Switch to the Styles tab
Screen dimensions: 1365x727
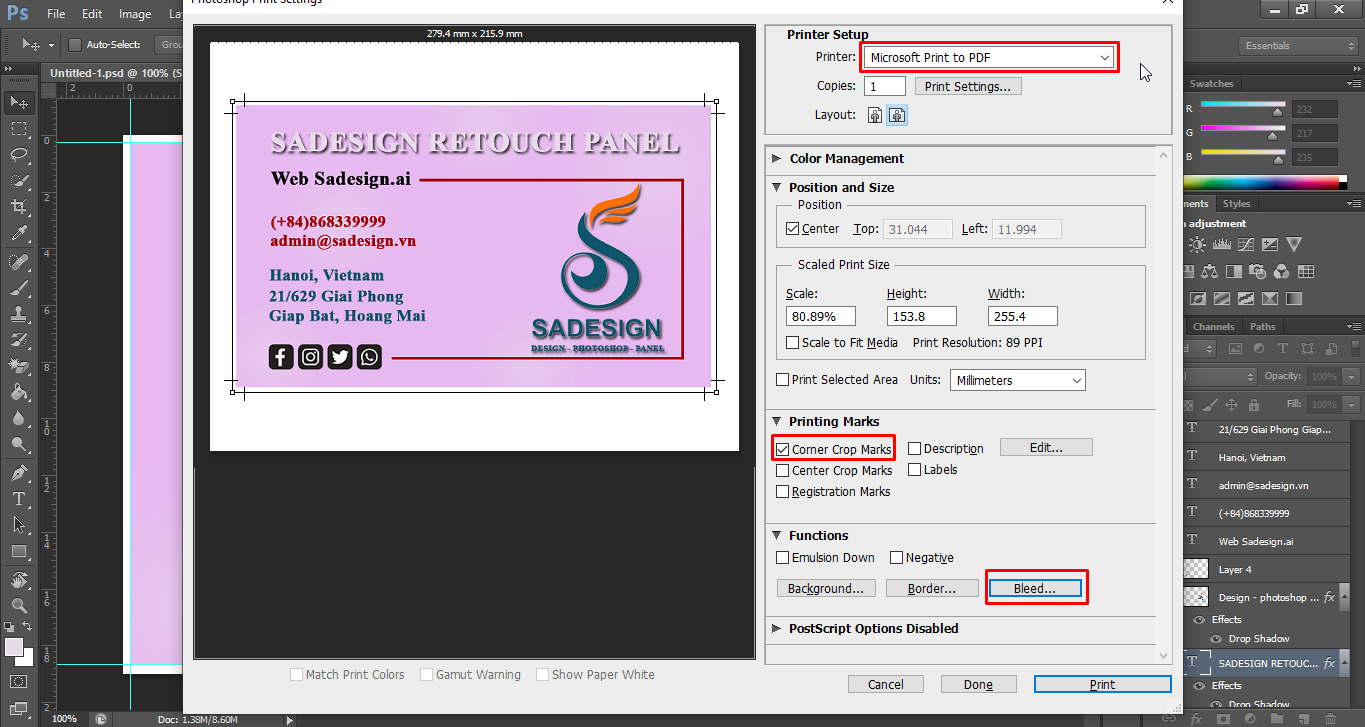click(x=1237, y=204)
